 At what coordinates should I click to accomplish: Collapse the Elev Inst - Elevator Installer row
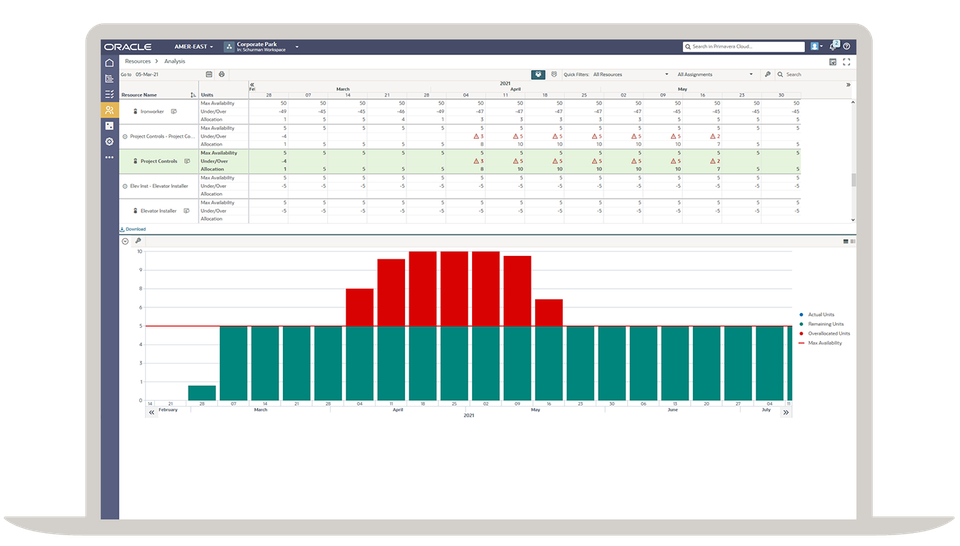point(125,186)
